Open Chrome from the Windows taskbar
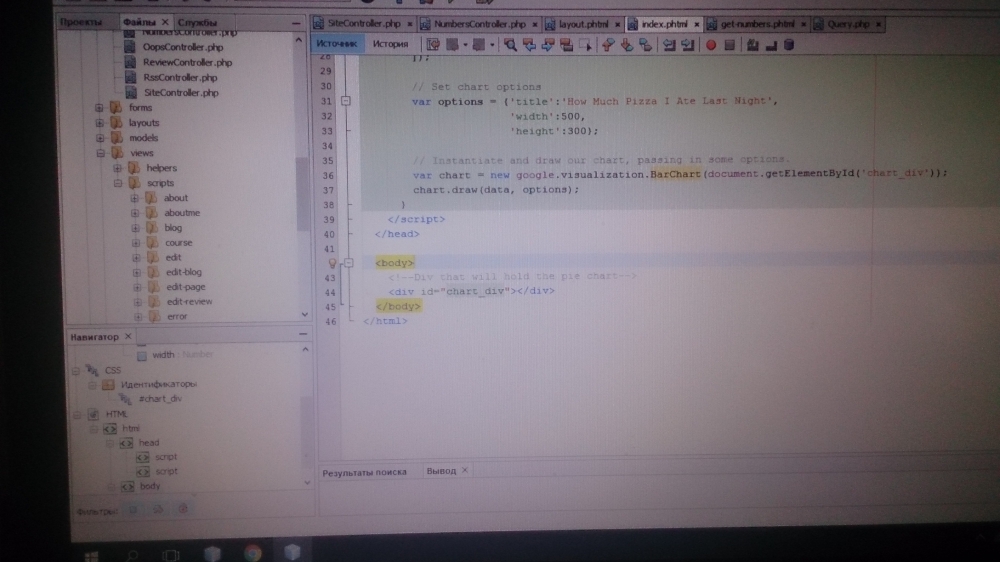 [252, 552]
